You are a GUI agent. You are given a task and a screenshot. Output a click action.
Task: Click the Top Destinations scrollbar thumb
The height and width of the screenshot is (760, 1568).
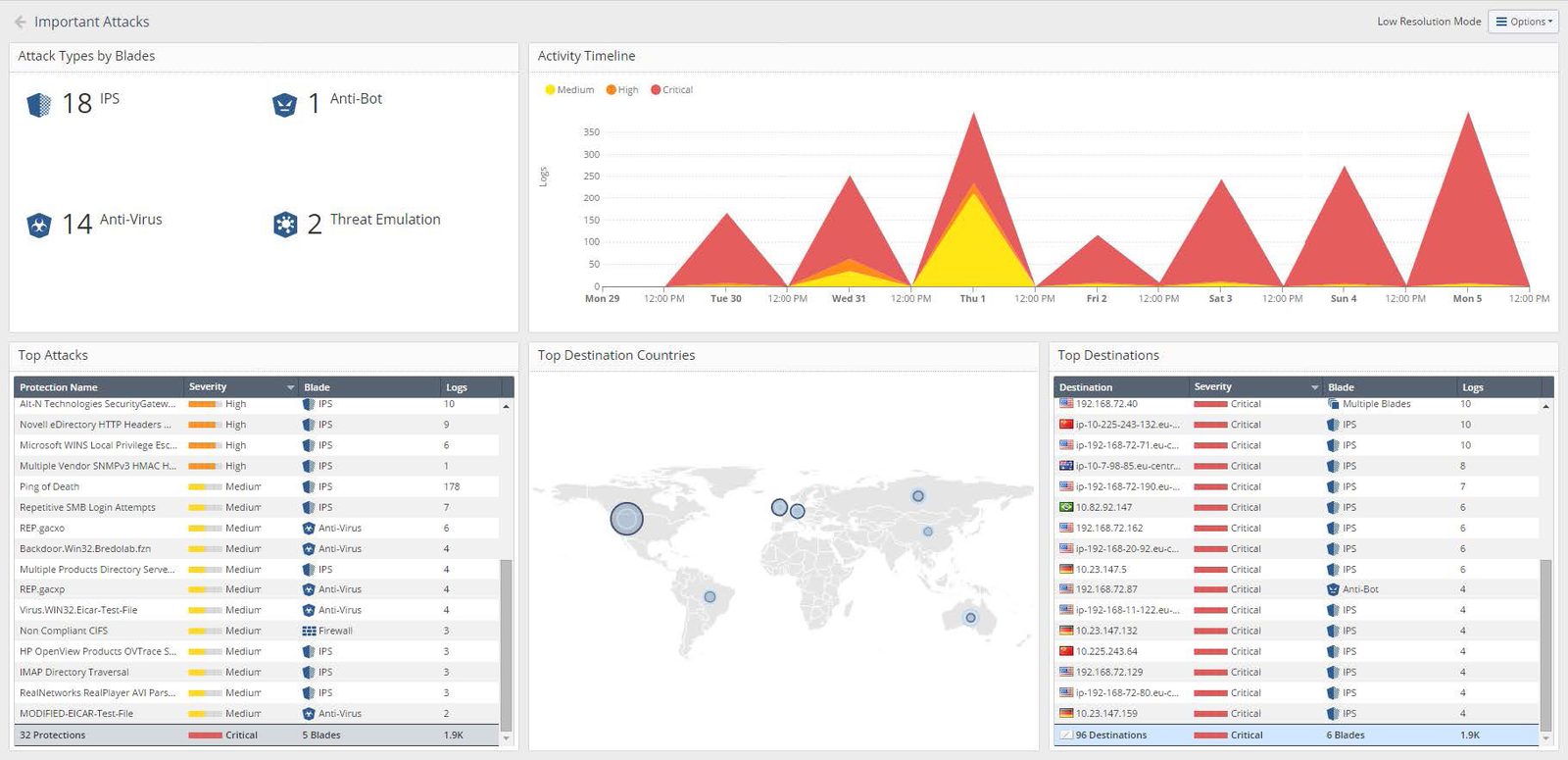tap(1545, 643)
